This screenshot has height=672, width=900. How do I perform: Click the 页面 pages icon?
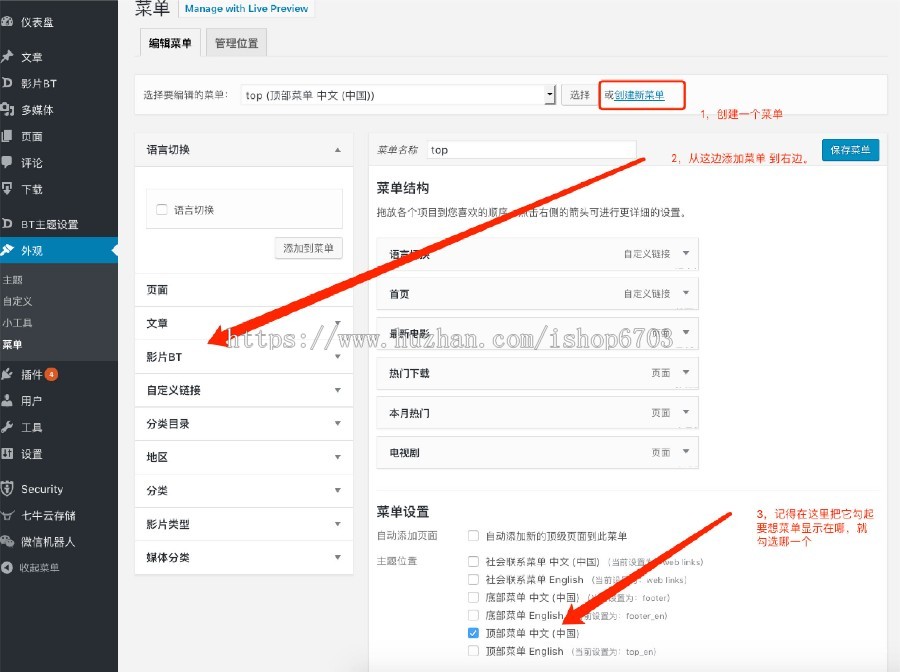pyautogui.click(x=7, y=136)
